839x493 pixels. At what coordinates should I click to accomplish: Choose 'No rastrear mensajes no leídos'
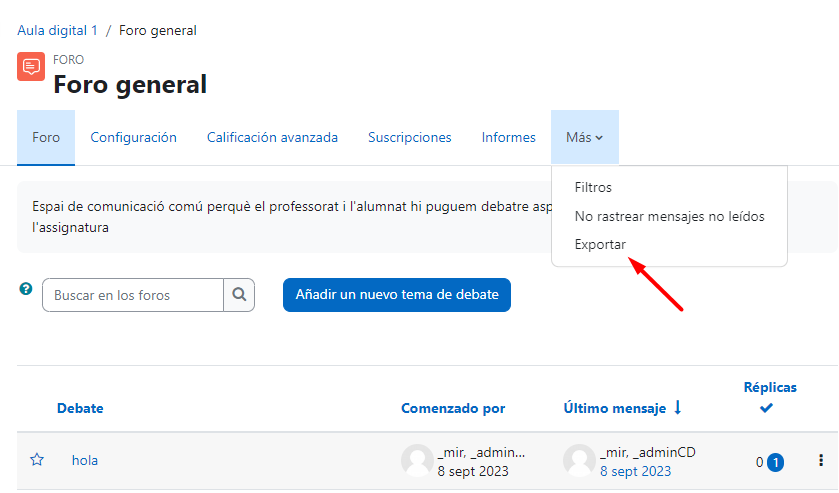pyautogui.click(x=669, y=216)
